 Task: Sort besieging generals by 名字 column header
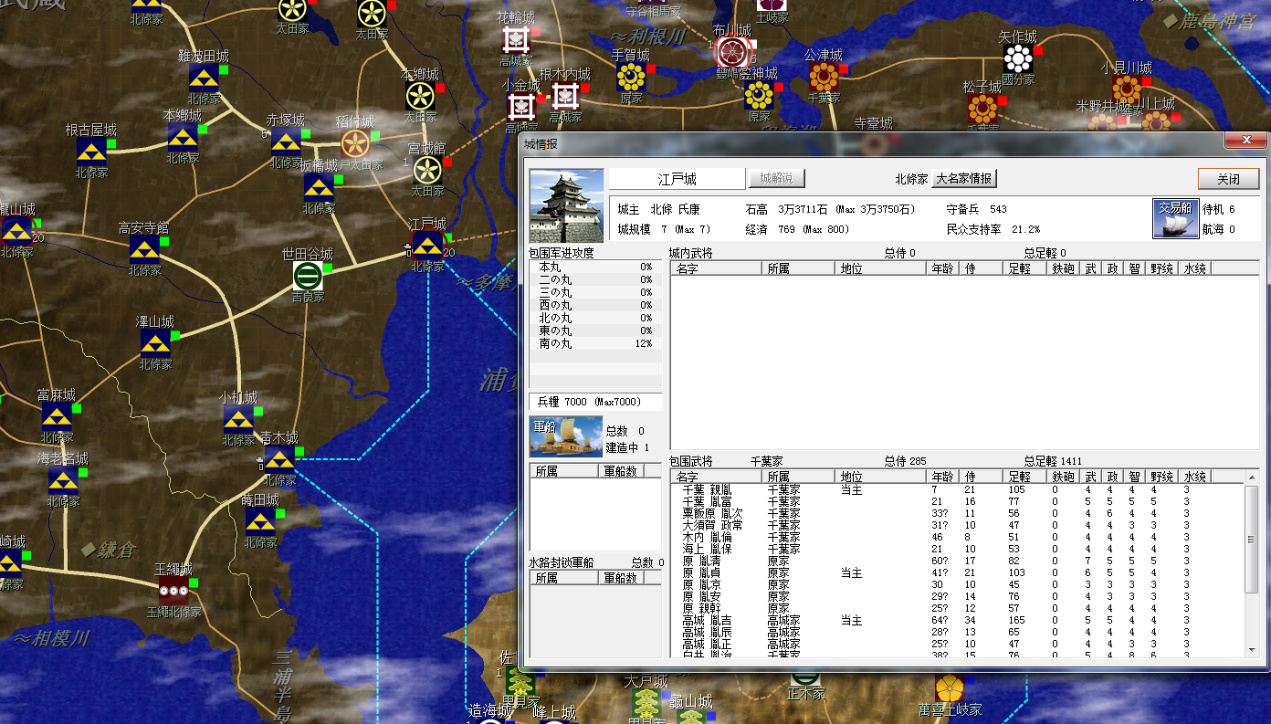point(716,477)
